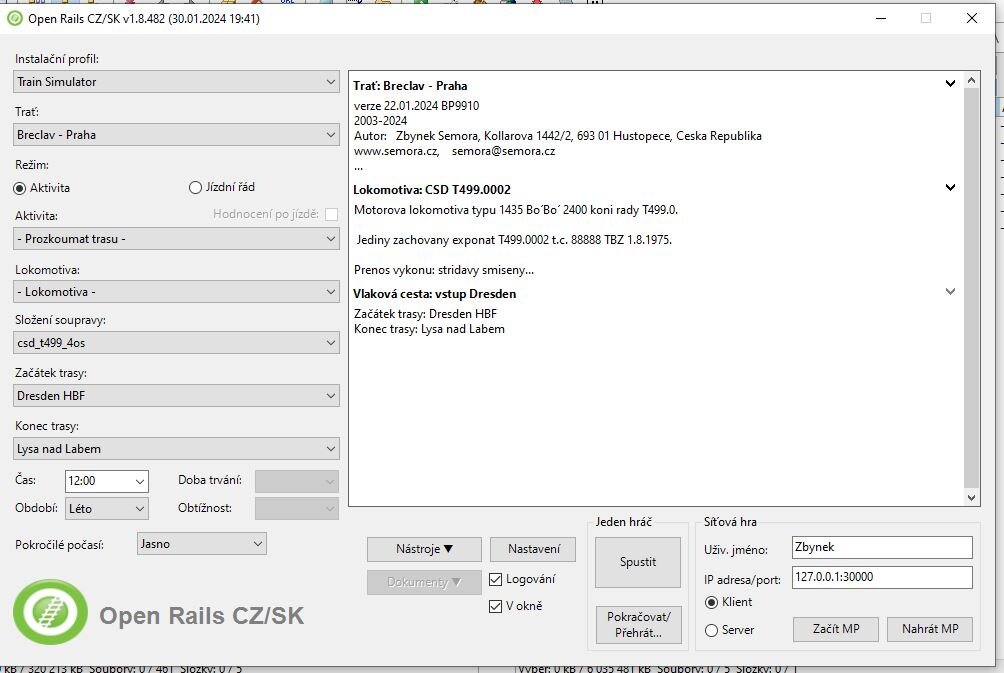Click the Začít MP button
Viewport: 1004px width, 673px height.
click(836, 629)
